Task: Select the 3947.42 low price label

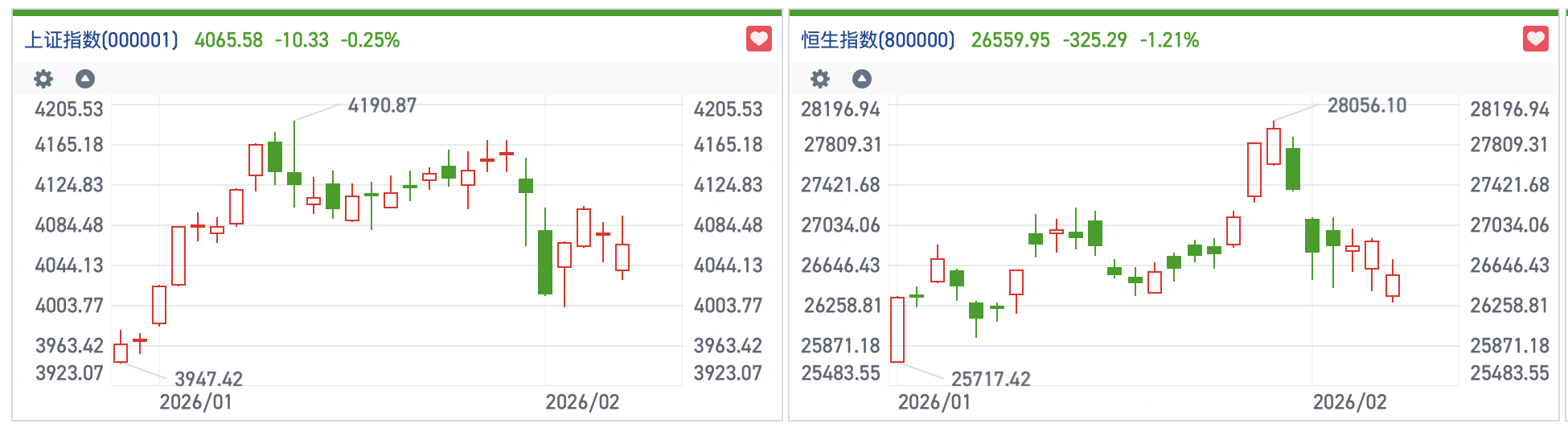Action: point(208,379)
